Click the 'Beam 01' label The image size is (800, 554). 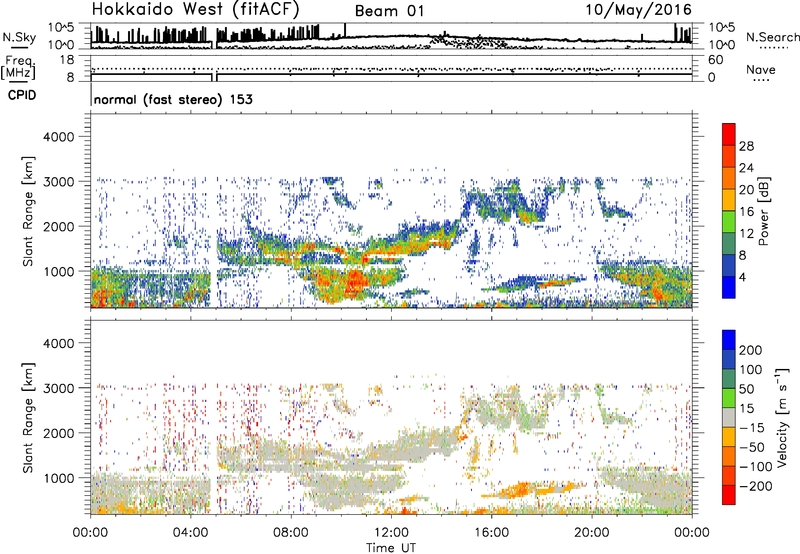[389, 11]
